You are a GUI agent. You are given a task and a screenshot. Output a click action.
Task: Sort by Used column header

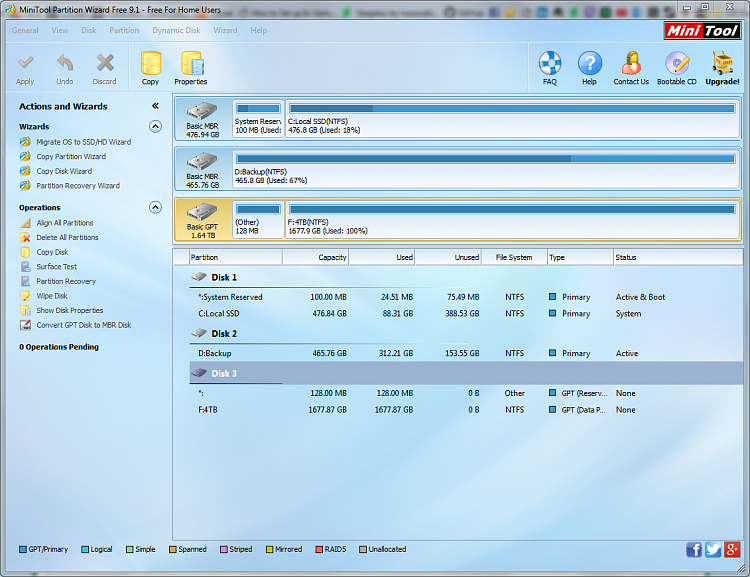[x=382, y=257]
